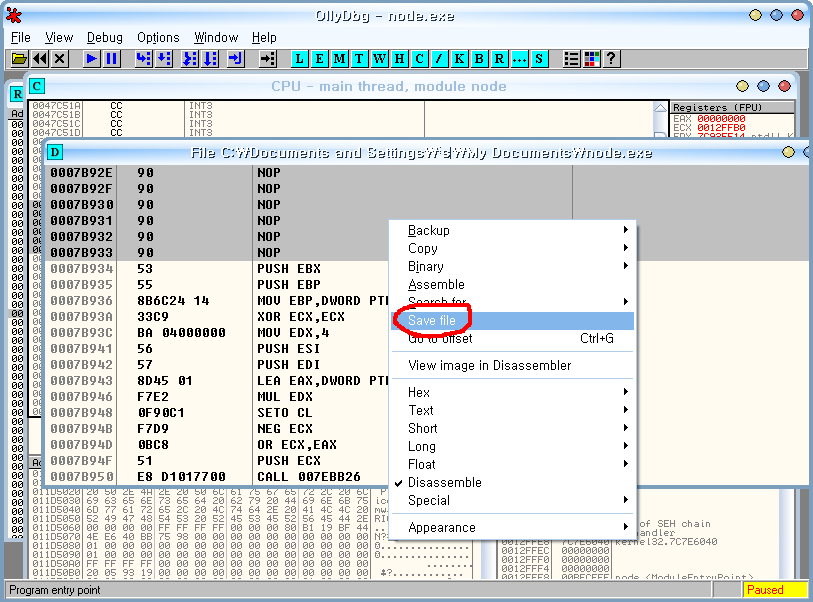Image resolution: width=813 pixels, height=602 pixels.
Task: Select MOV EDX,4 instruction row
Action: [x=218, y=333]
